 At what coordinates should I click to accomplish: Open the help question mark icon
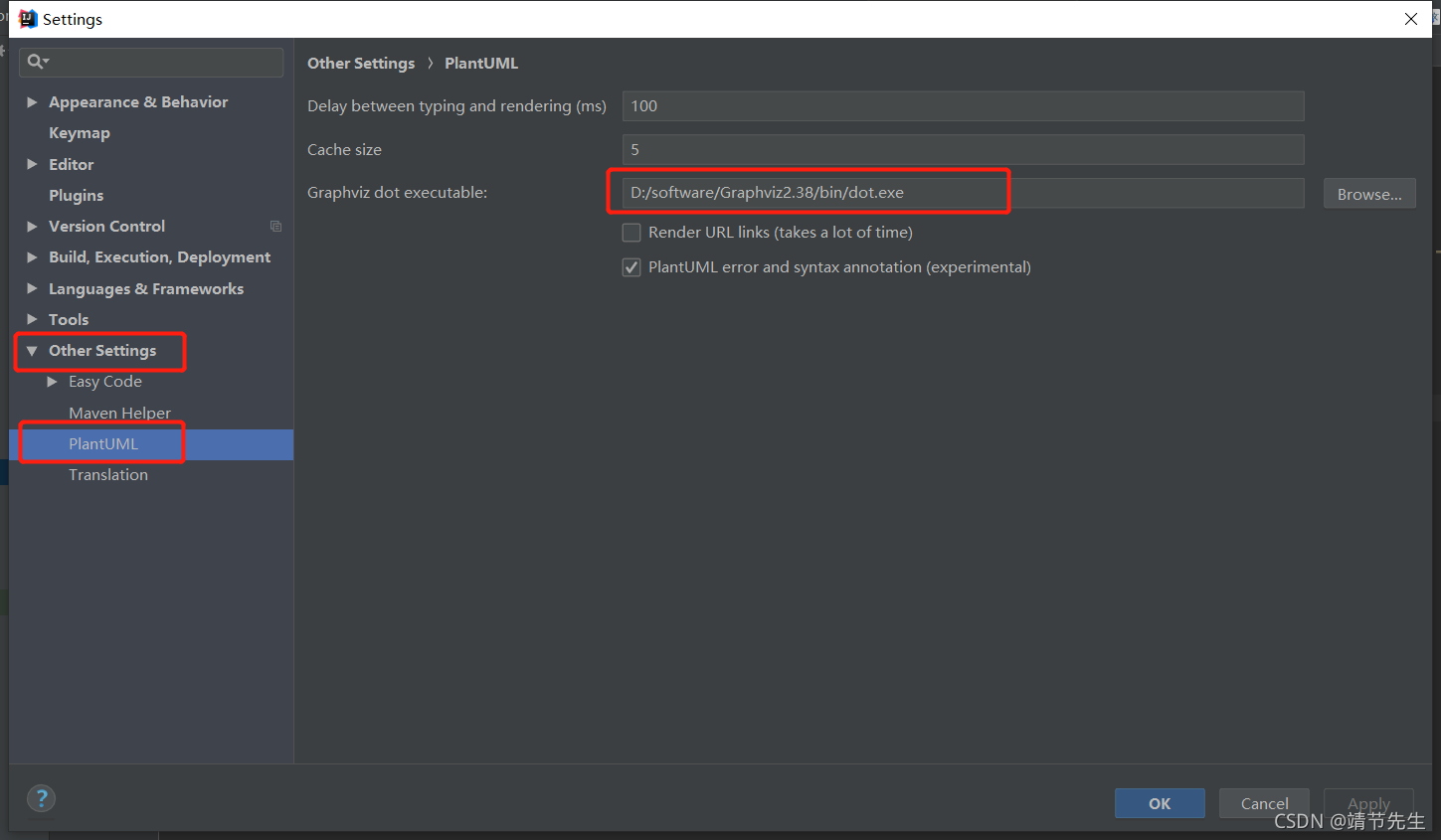point(42,798)
